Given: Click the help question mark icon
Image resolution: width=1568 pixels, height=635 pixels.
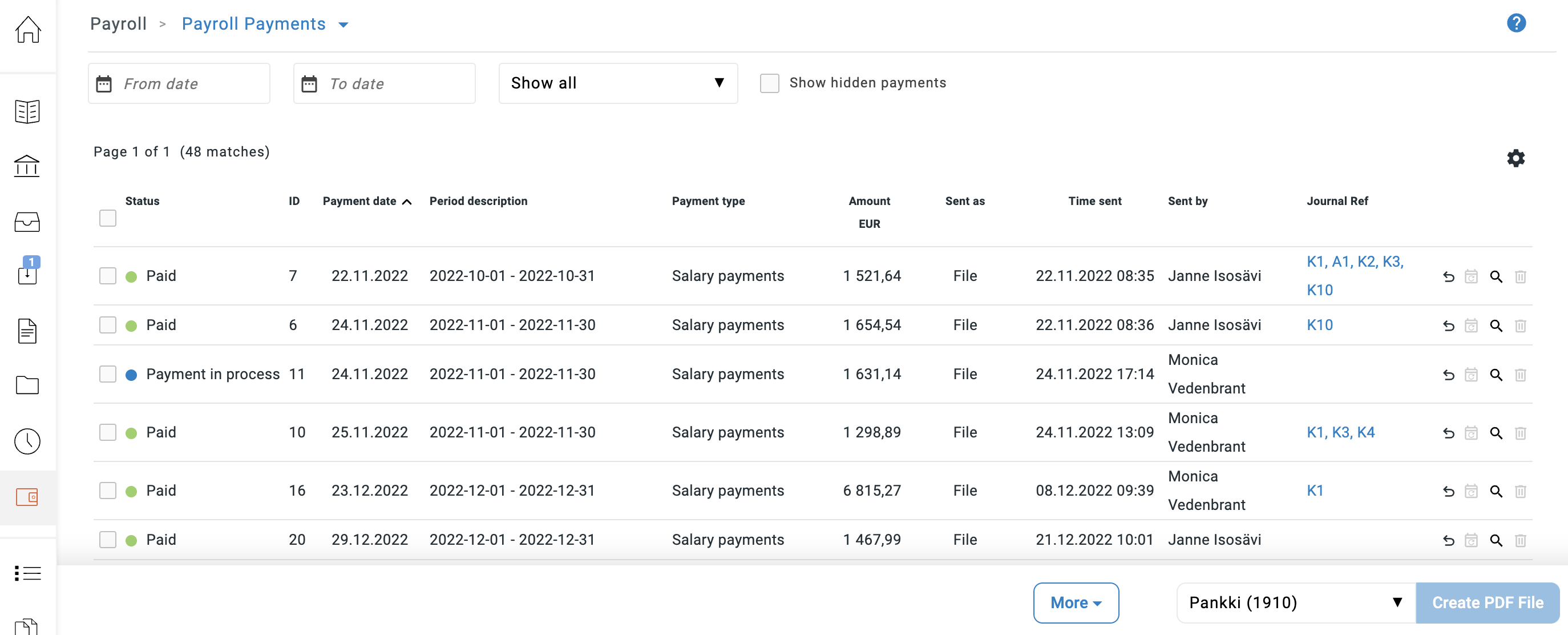Looking at the screenshot, I should tap(1517, 22).
